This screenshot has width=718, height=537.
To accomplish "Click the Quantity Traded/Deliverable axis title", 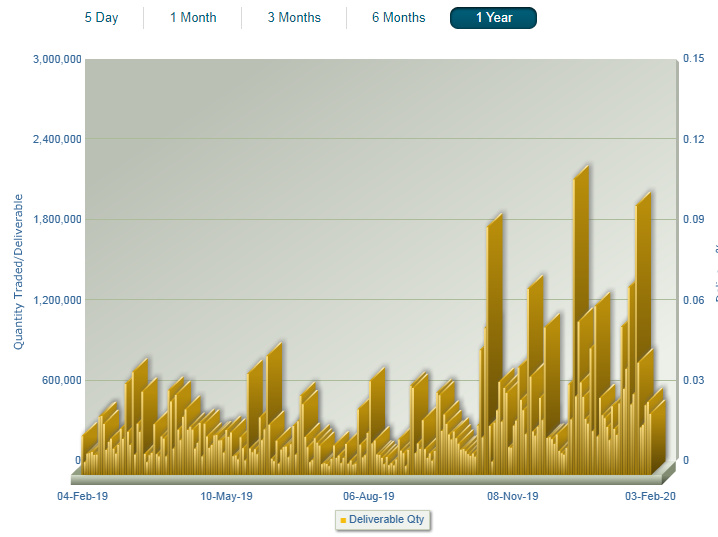I will [x=19, y=260].
